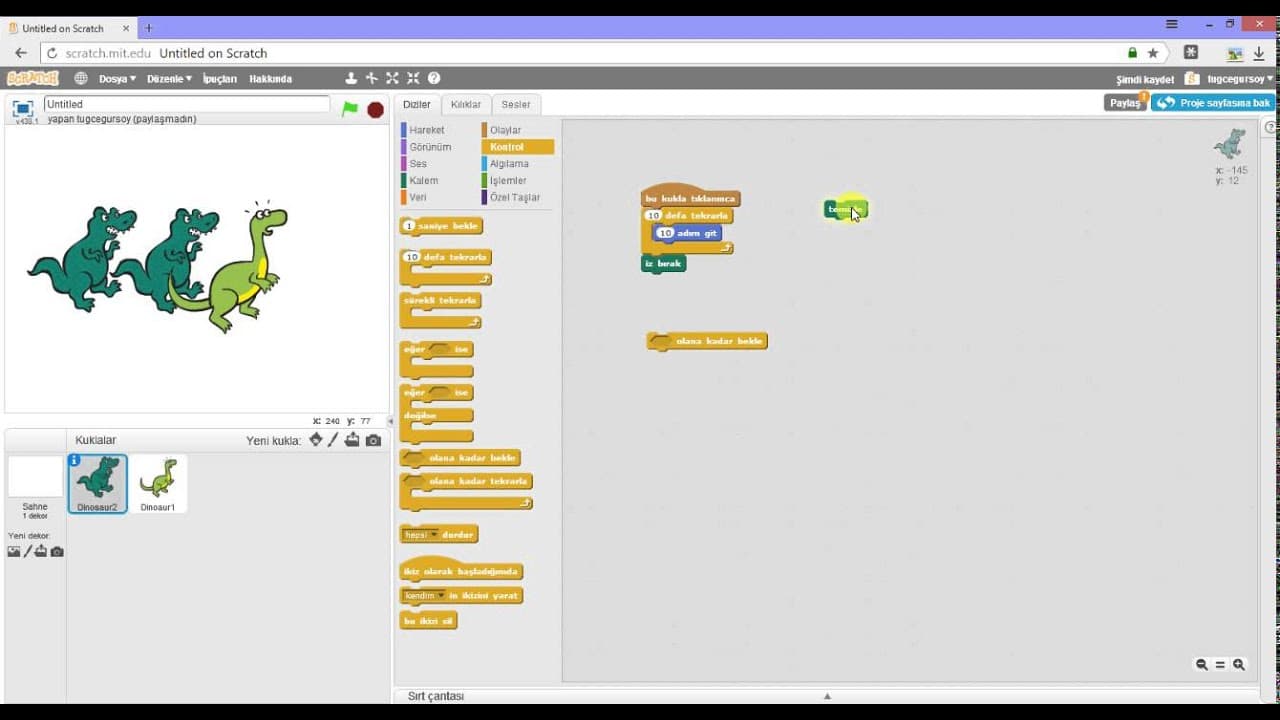Open browser downloads arrow icon
Screen dimensions: 1280x720
tap(1259, 53)
